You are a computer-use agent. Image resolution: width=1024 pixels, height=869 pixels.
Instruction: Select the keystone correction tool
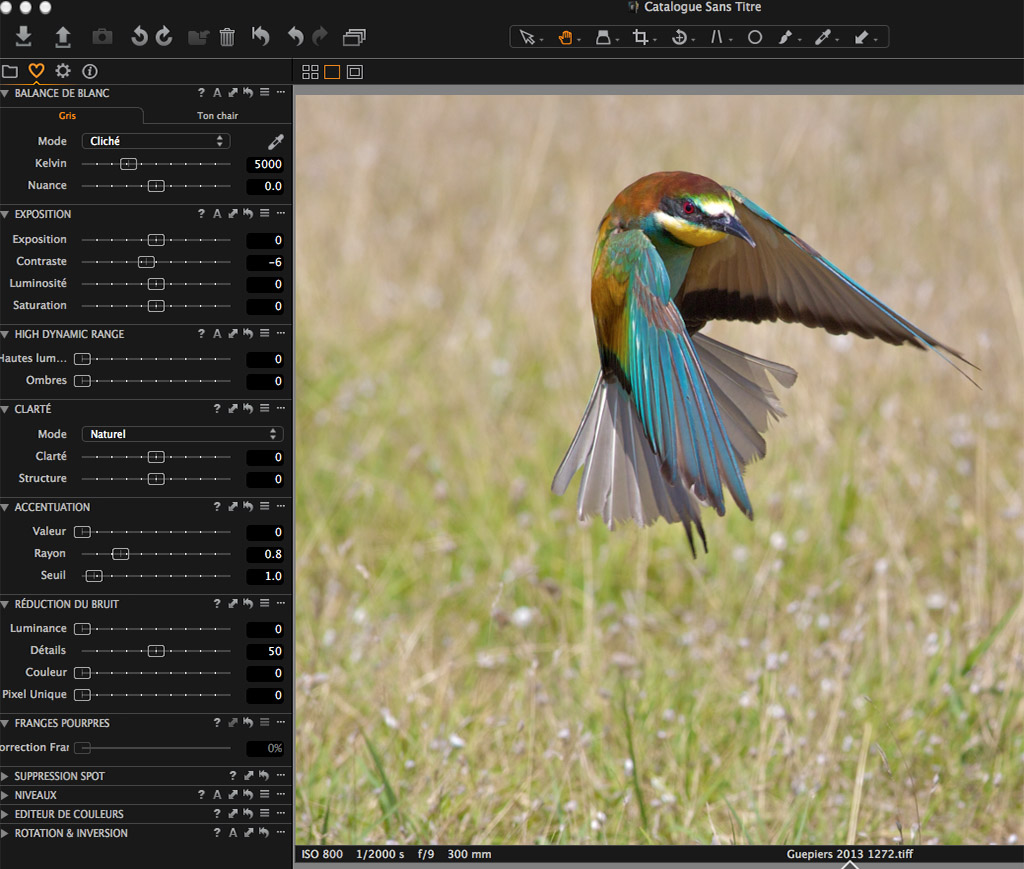tap(716, 37)
